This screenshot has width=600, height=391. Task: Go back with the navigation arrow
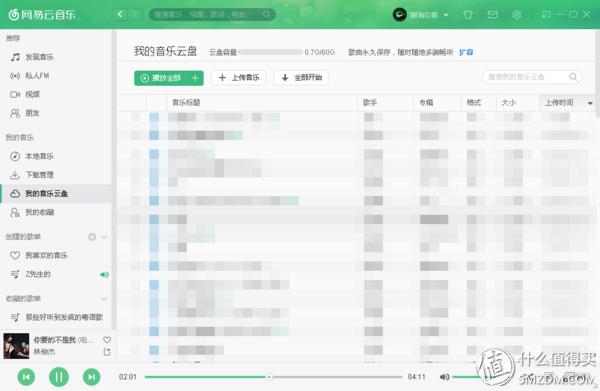pyautogui.click(x=120, y=15)
